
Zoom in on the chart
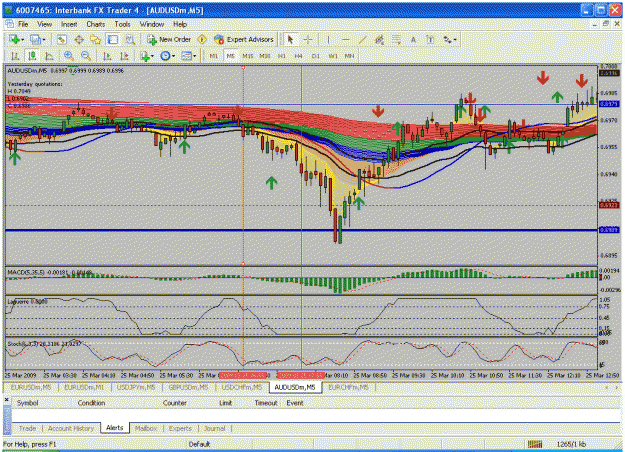[69, 56]
